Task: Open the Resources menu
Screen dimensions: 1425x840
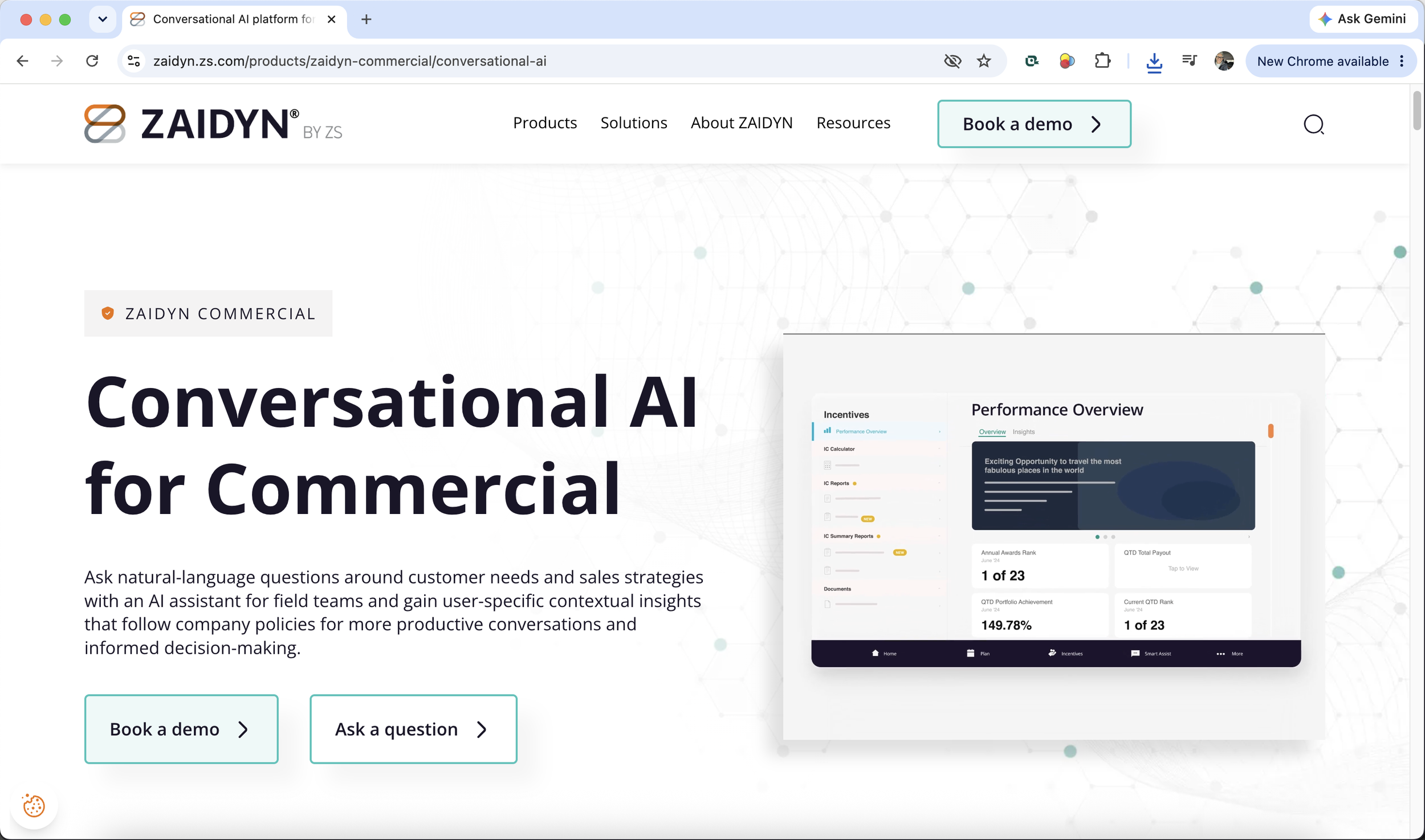Action: [x=853, y=123]
